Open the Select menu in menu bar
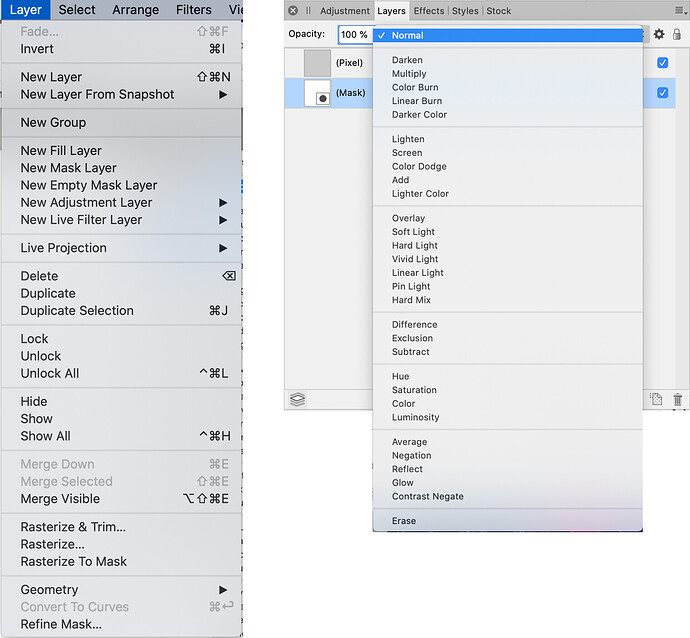 77,10
